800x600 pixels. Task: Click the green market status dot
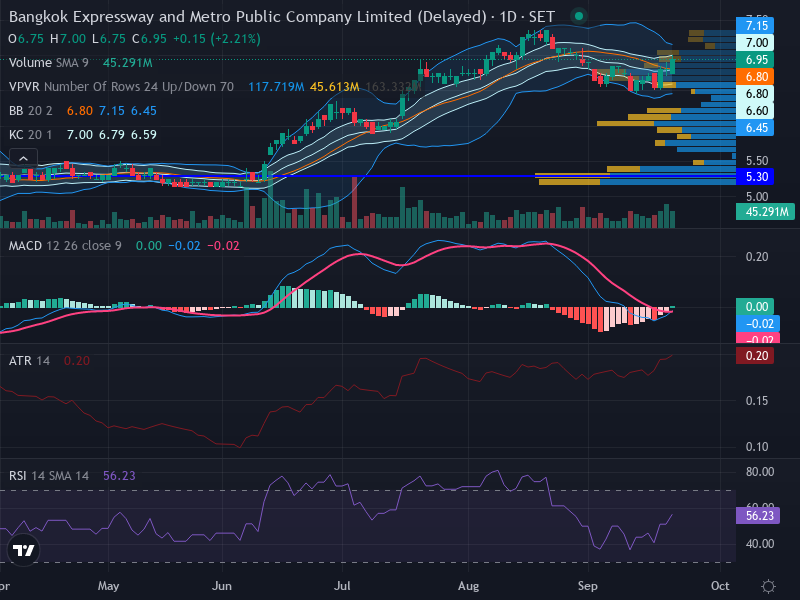[579, 16]
